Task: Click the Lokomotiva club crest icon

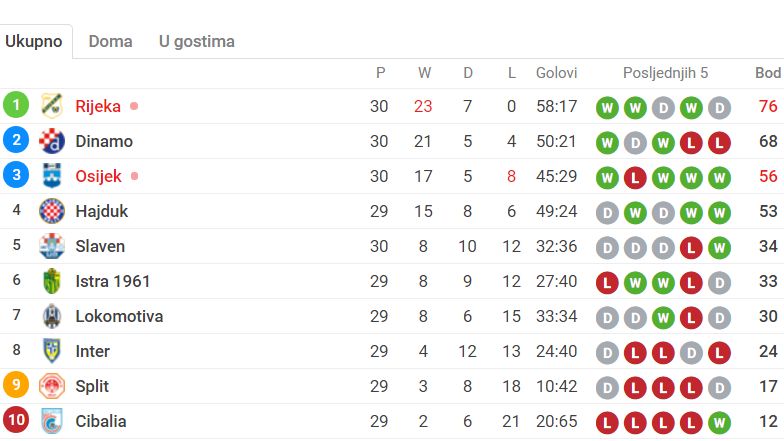Action: [51, 316]
